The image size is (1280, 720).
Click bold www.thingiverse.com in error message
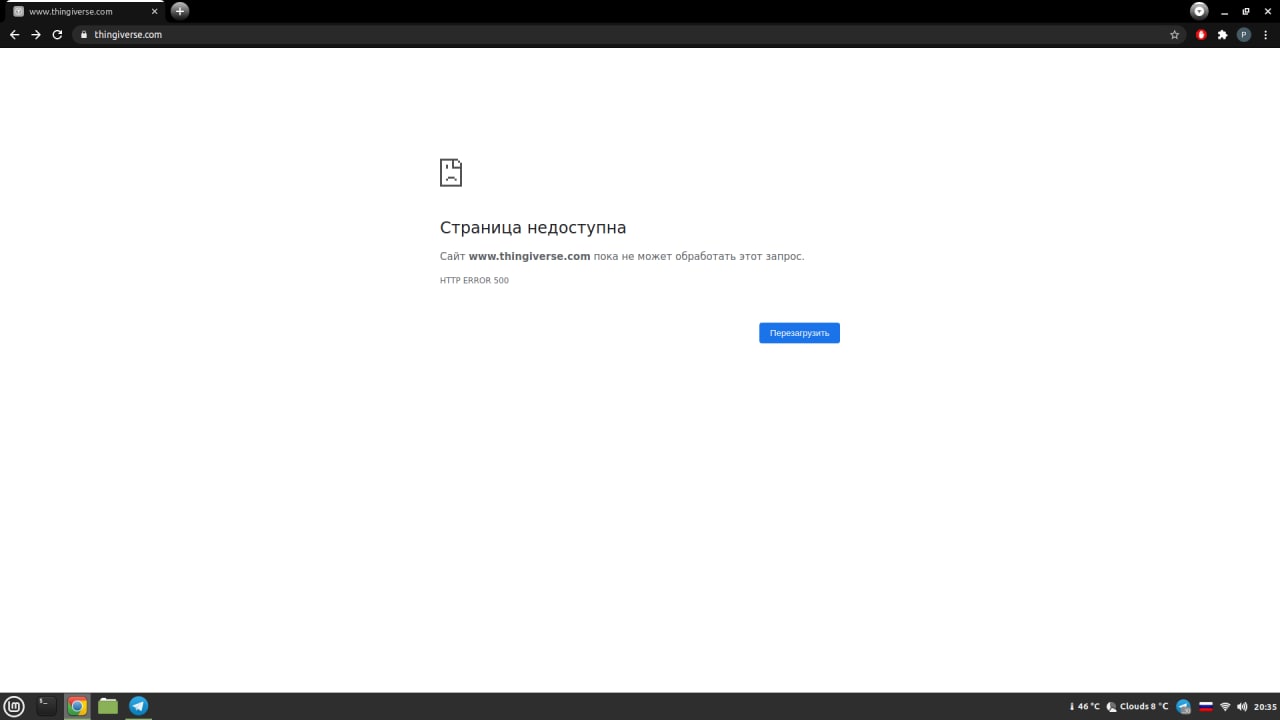[529, 256]
